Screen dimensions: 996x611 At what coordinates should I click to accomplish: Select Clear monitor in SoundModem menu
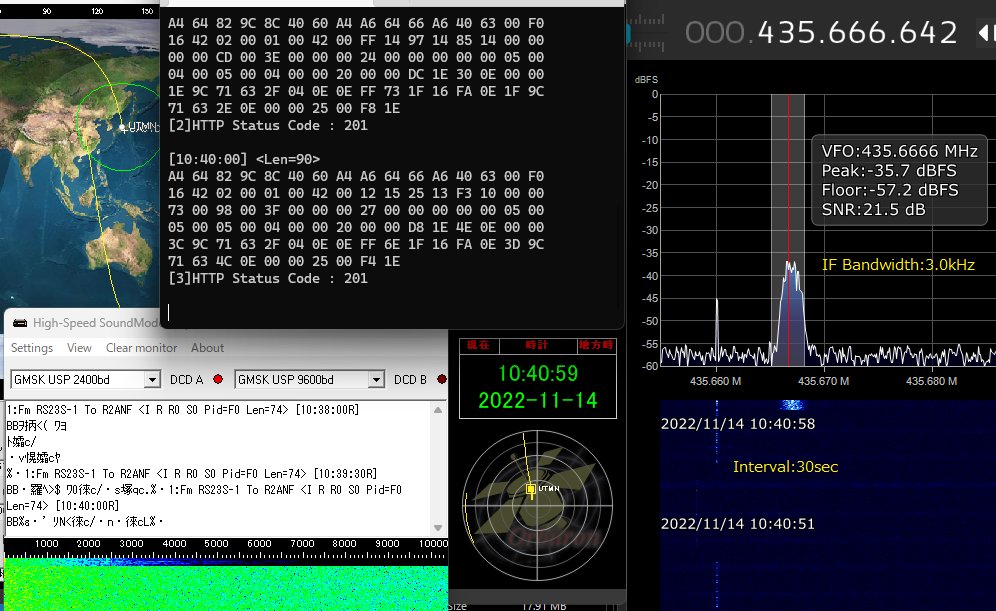click(x=141, y=348)
